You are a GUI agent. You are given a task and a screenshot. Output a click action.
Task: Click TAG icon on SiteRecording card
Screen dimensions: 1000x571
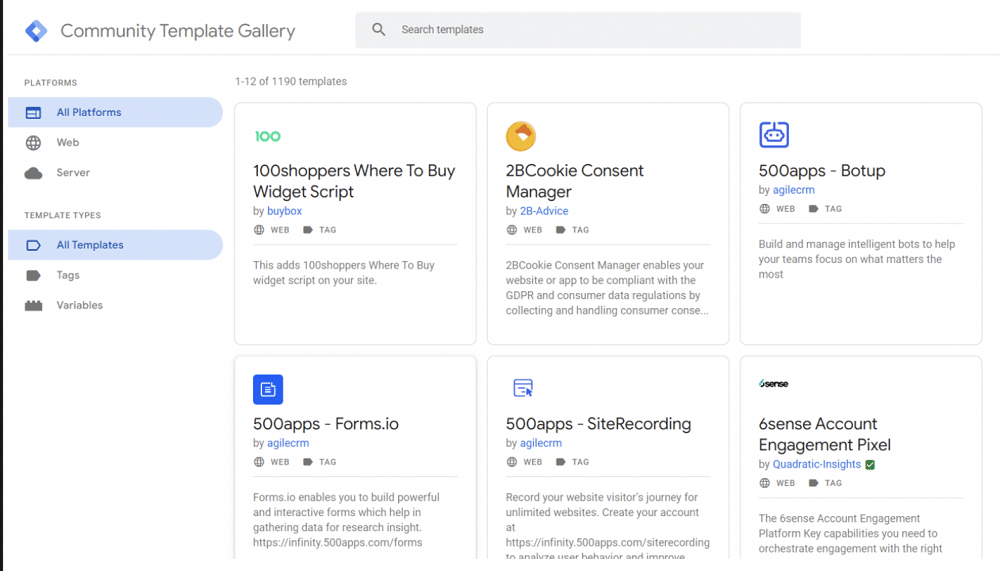[x=561, y=462]
